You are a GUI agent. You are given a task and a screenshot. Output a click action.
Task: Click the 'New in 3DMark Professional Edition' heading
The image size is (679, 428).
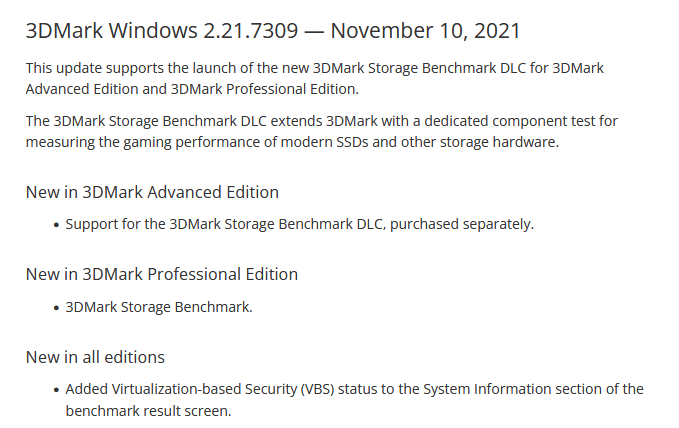(x=162, y=274)
